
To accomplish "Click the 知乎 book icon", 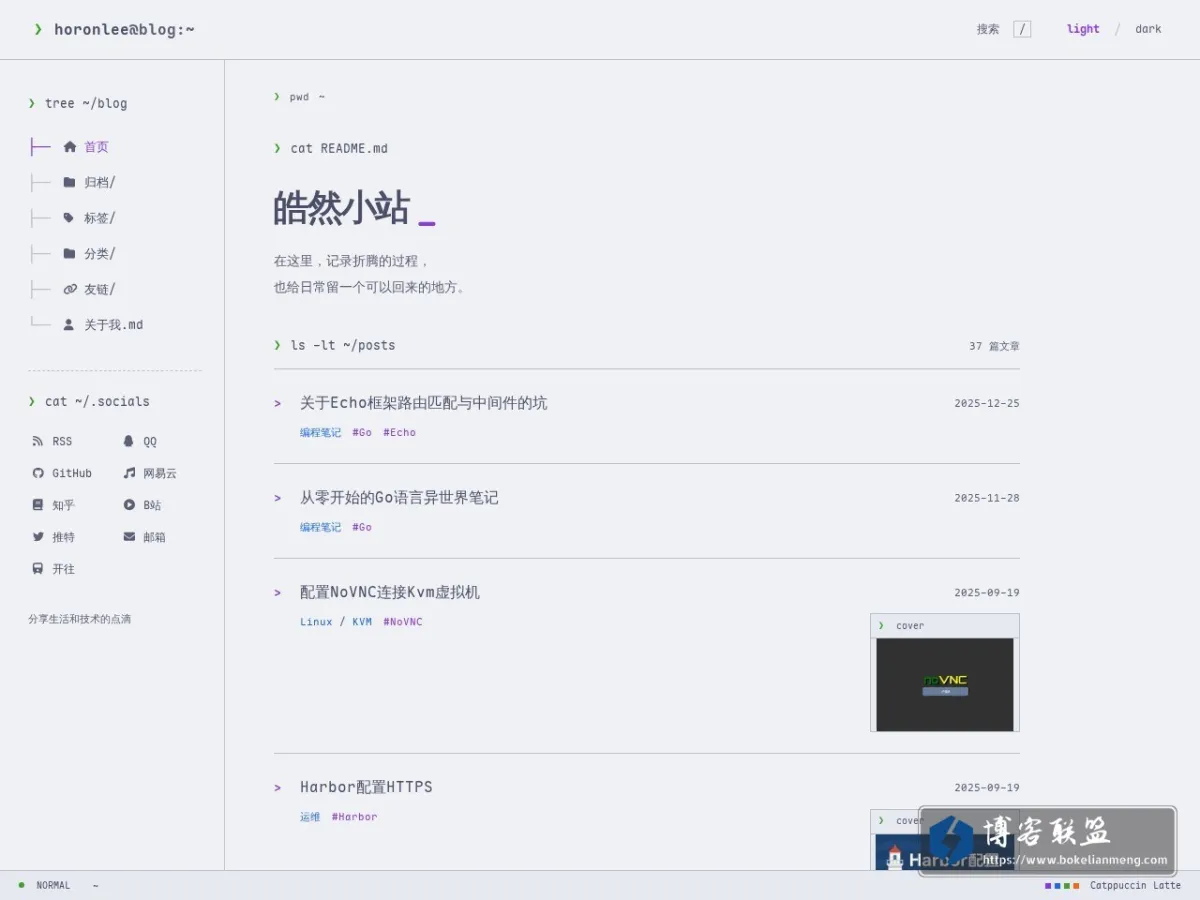I will point(38,505).
